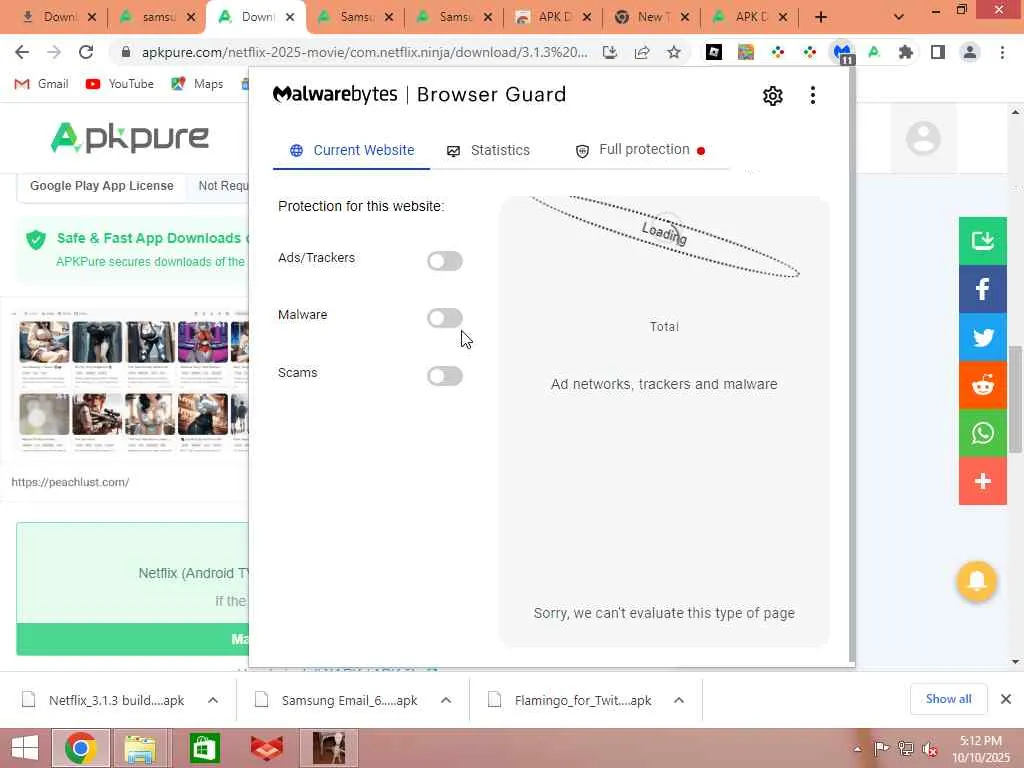Click the Google Play App License cell
1024x768 pixels.
(x=102, y=186)
